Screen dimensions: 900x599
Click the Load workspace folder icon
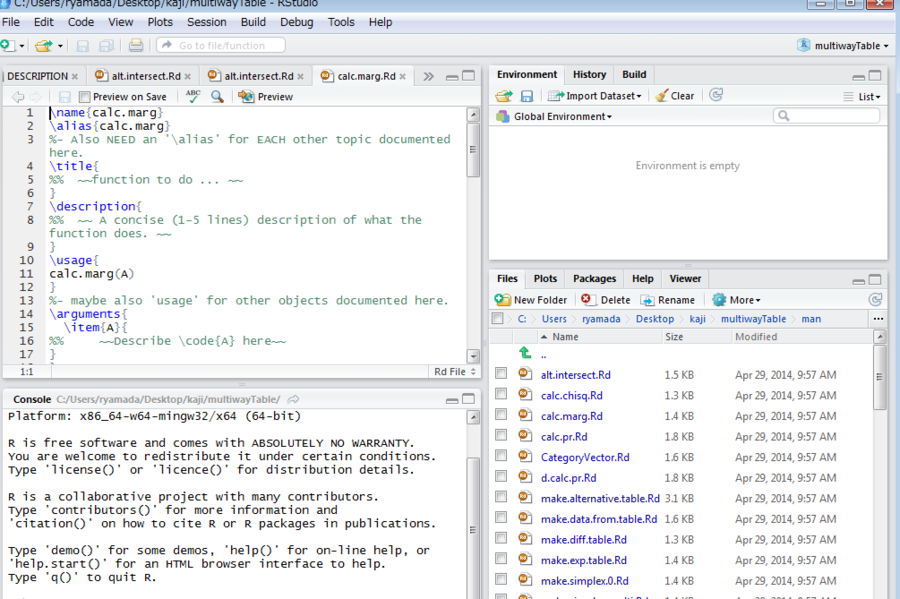tap(504, 96)
